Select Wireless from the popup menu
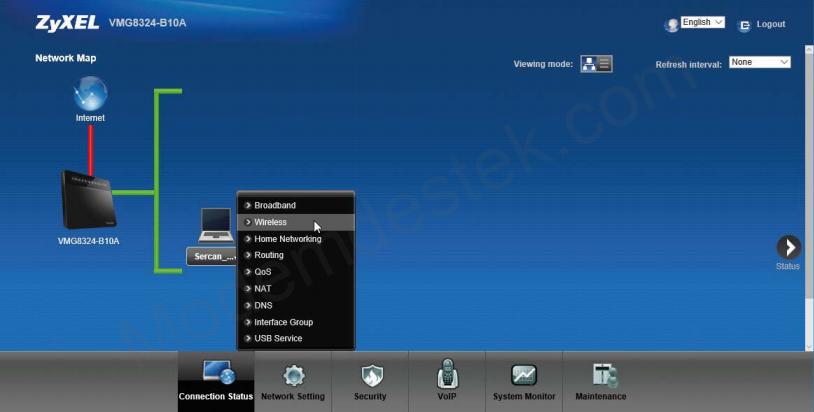Screen dimensions: 814x412 tap(271, 222)
